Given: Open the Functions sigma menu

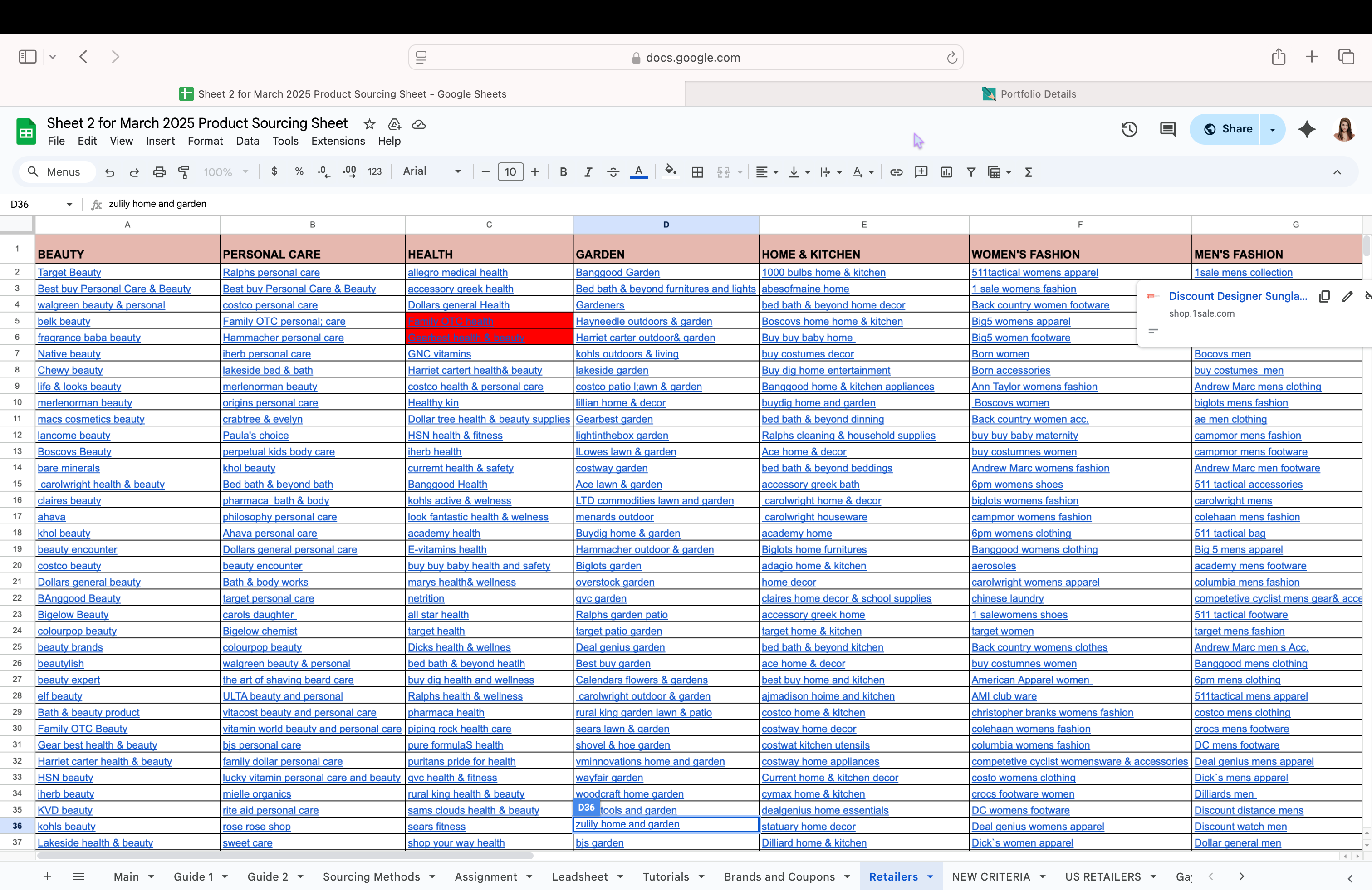Looking at the screenshot, I should 1028,172.
